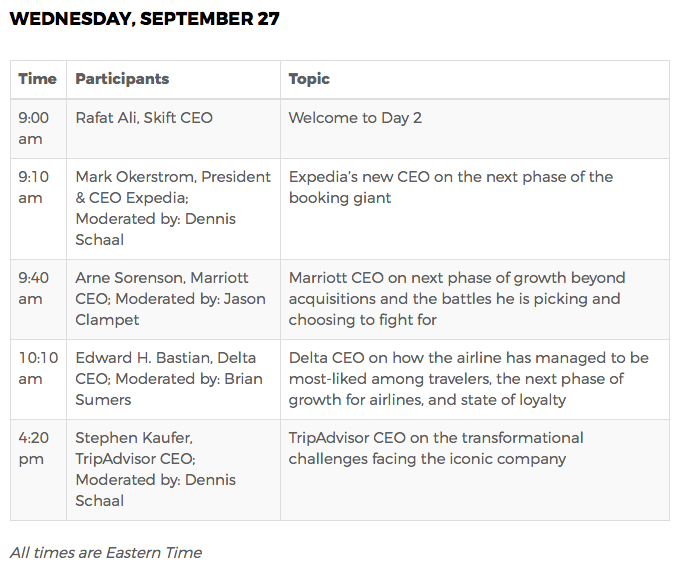
Task: Select the Participants column header
Action: [x=173, y=79]
